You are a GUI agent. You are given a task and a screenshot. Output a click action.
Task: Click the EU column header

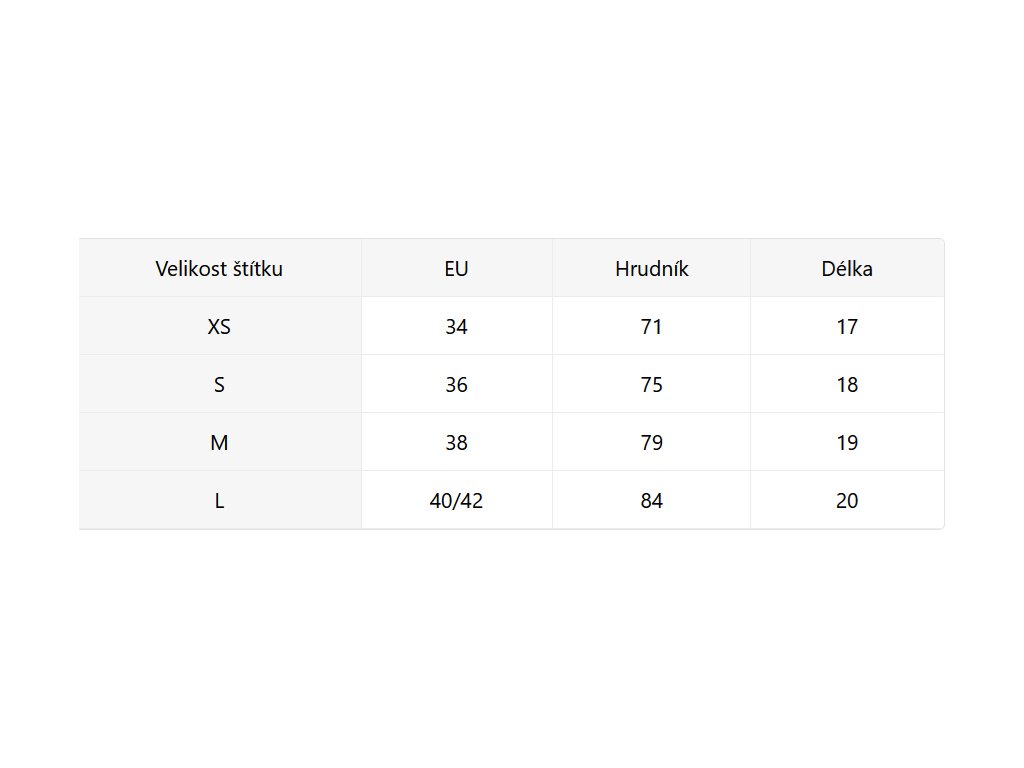tap(456, 269)
